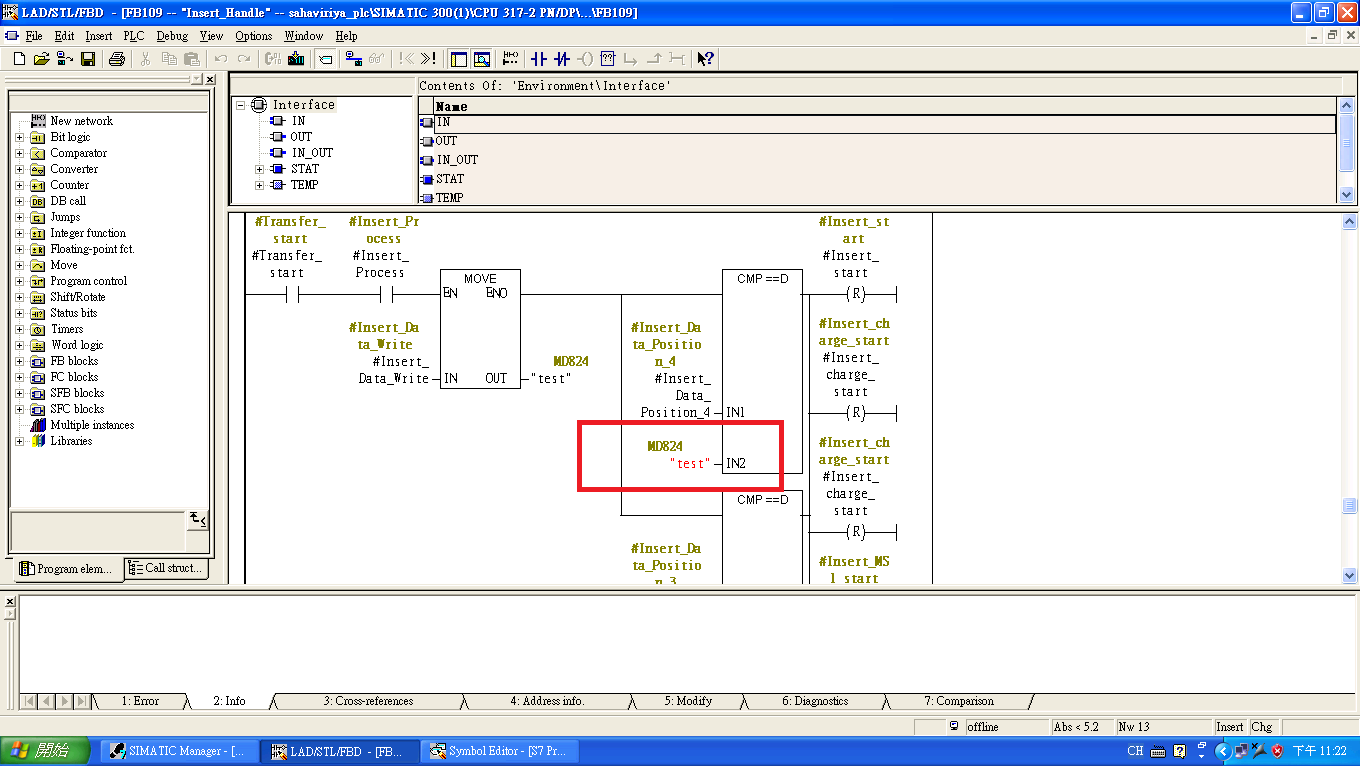
Task: Toggle the Overview panel toolbar icon
Action: coord(458,59)
